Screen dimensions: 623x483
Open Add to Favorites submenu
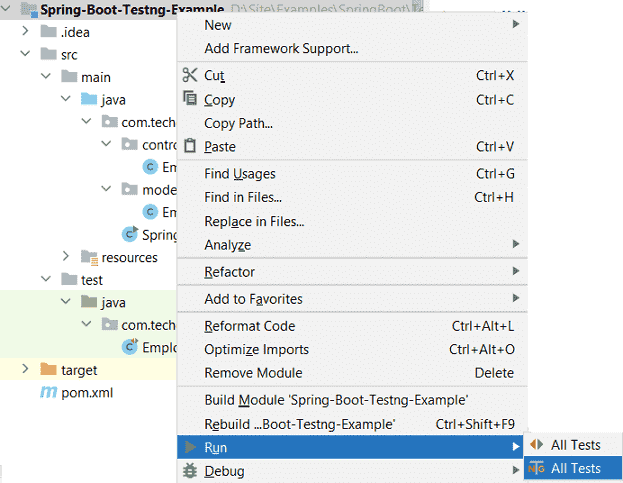coord(352,299)
